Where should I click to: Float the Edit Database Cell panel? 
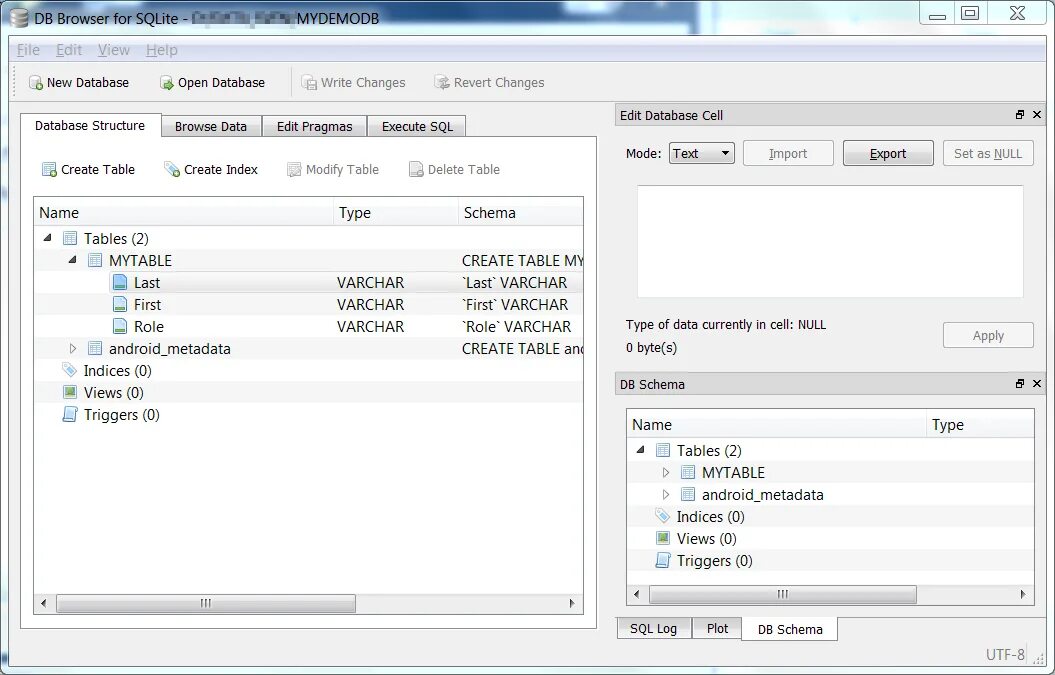[1020, 115]
